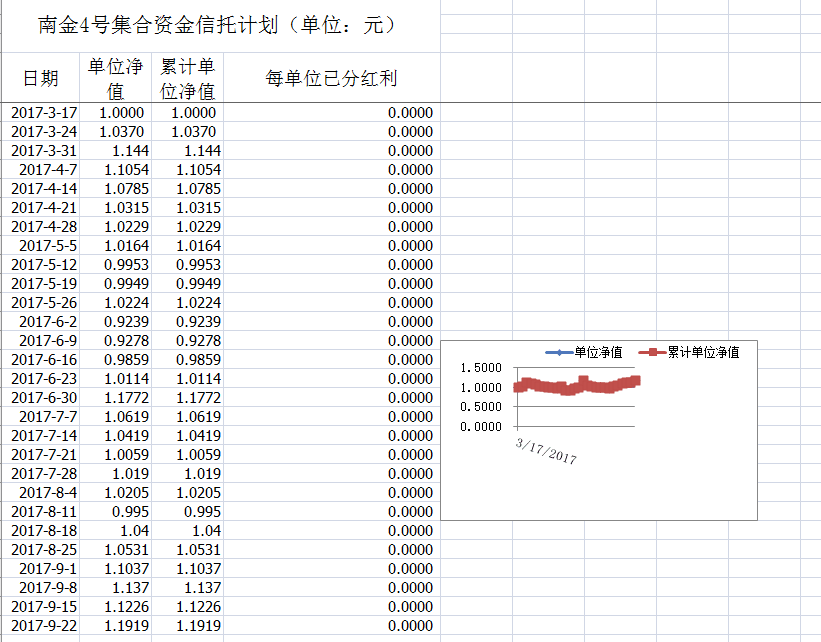Click the date cell 2017-5-5
821x642 pixels.
[x=47, y=246]
